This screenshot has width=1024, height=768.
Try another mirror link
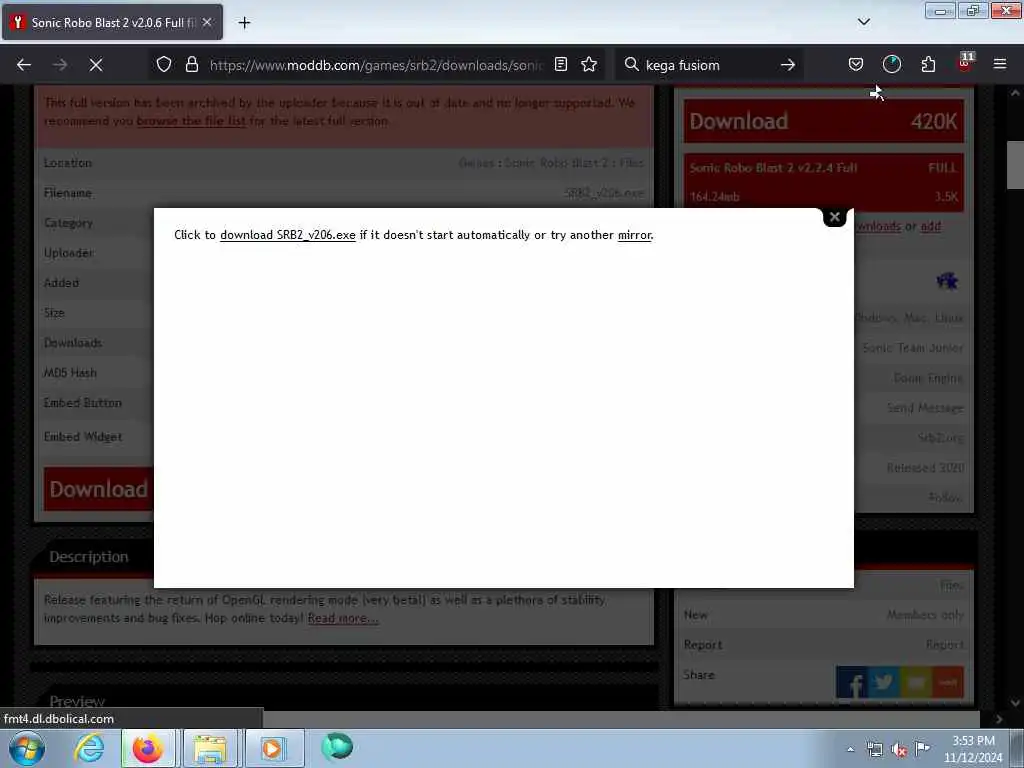tap(634, 235)
